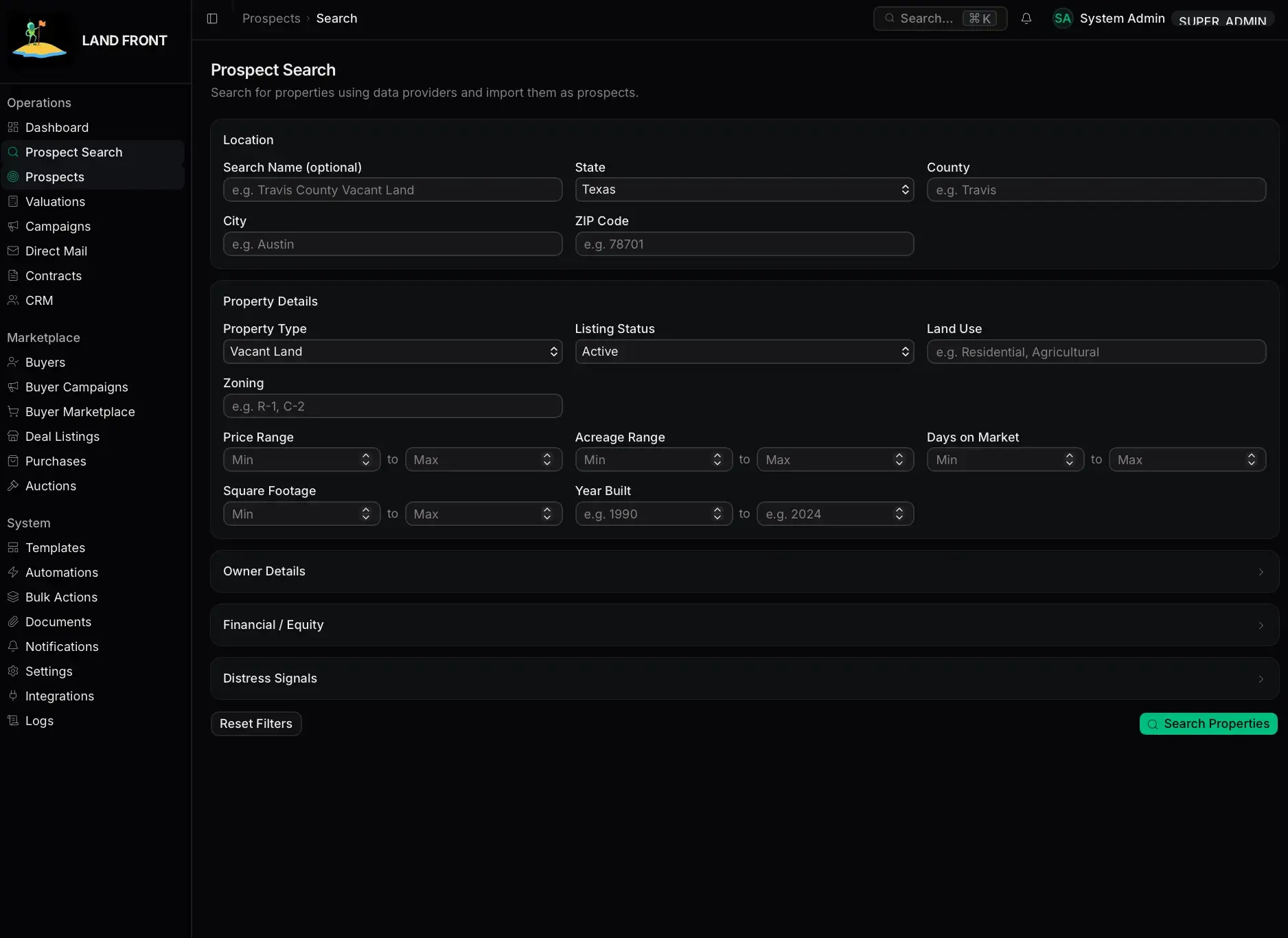Click the Square Footage Min field
This screenshot has height=938, width=1288.
302,514
